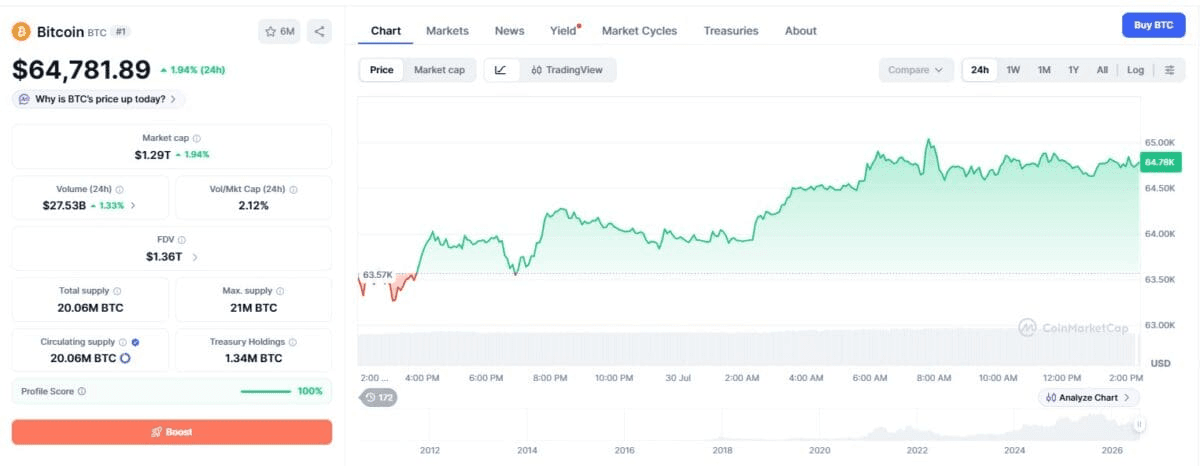This screenshot has width=1200, height=466.
Task: Switch to the Markets tab
Action: point(447,31)
